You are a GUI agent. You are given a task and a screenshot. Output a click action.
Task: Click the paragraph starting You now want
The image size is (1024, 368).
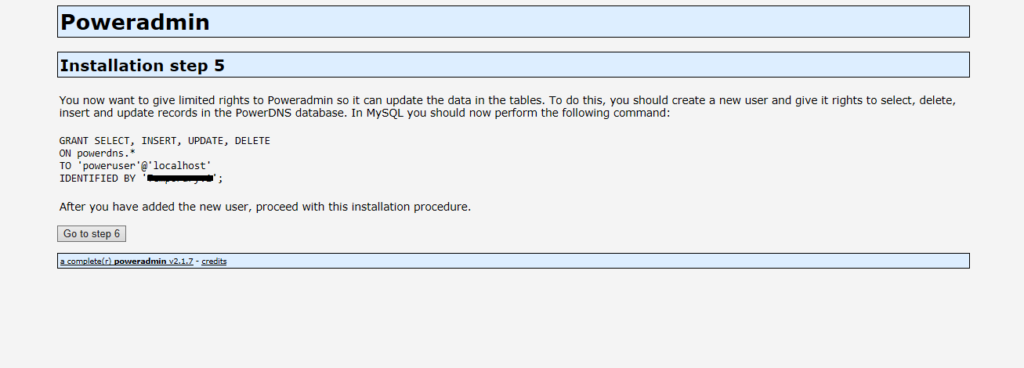507,106
